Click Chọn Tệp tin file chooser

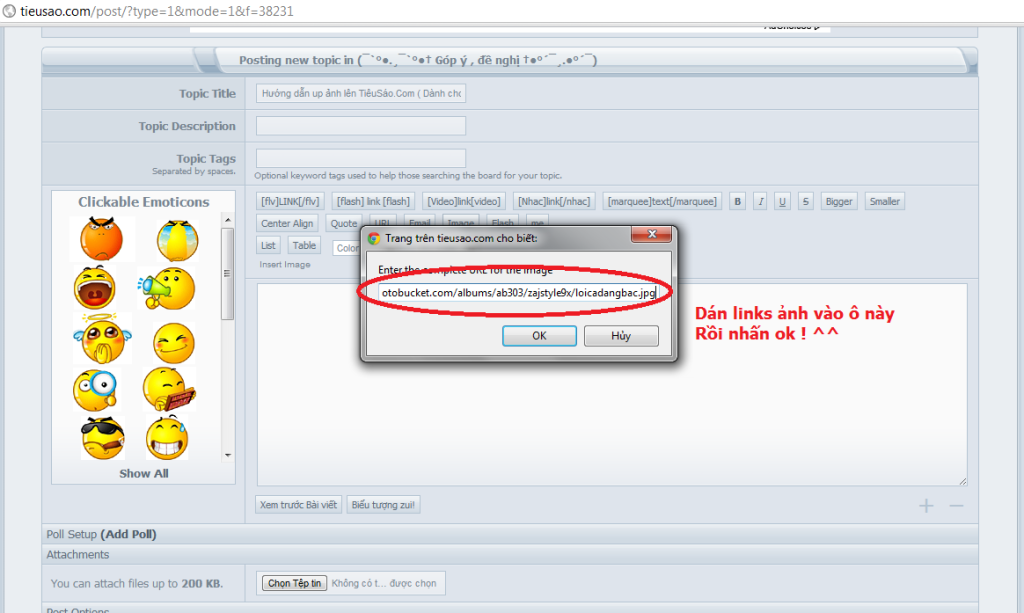(294, 583)
